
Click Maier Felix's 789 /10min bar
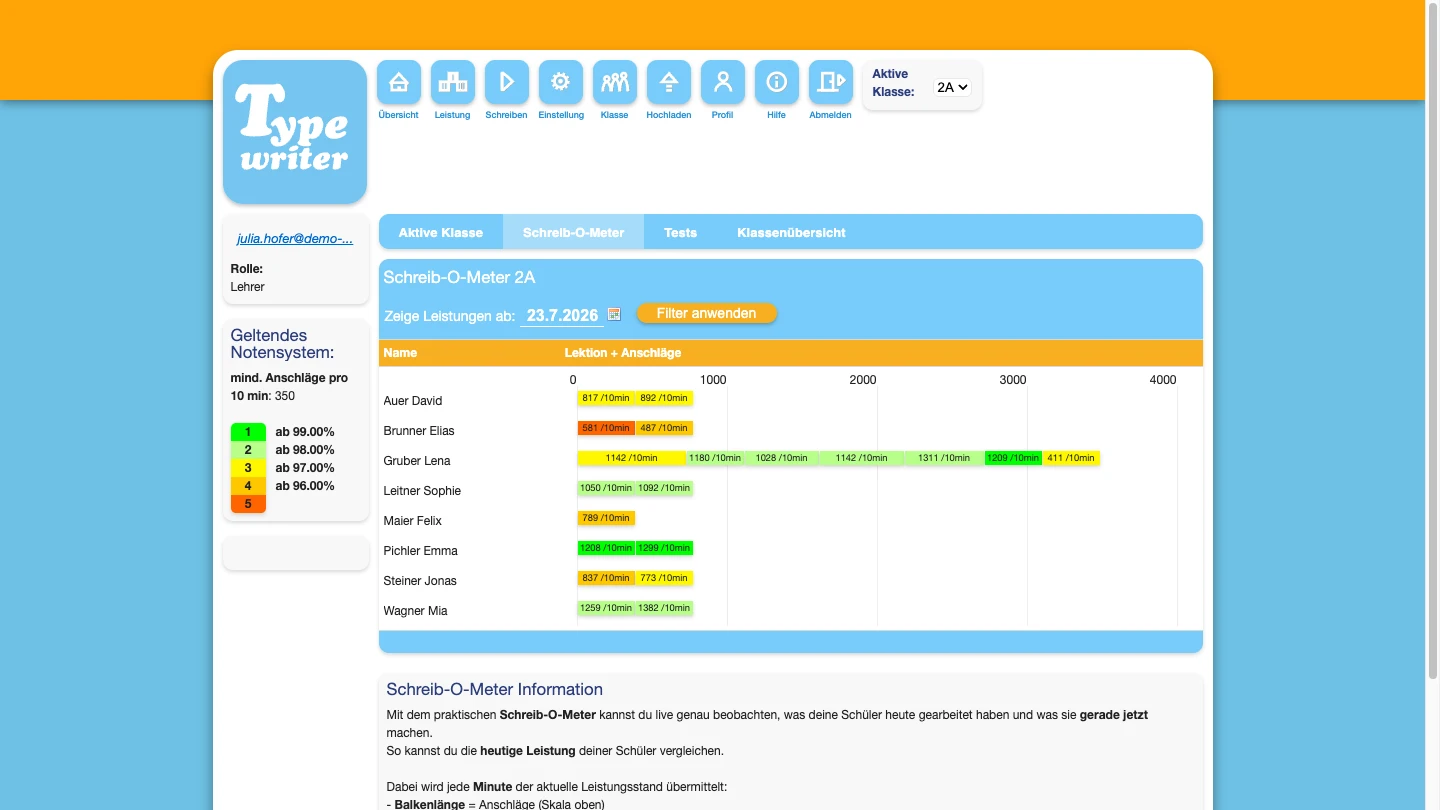pos(606,518)
